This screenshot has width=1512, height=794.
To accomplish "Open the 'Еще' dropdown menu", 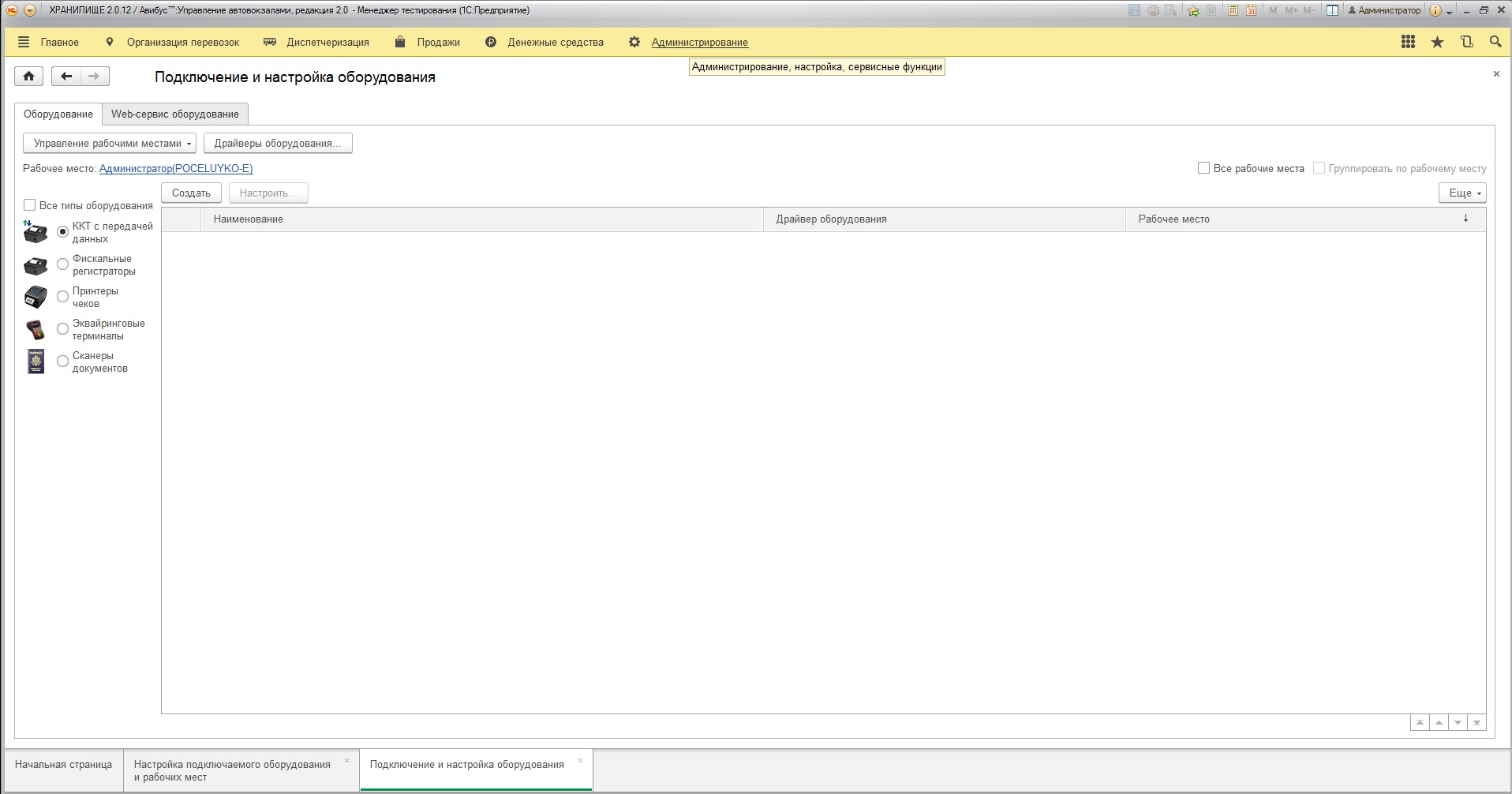I will coord(1462,193).
